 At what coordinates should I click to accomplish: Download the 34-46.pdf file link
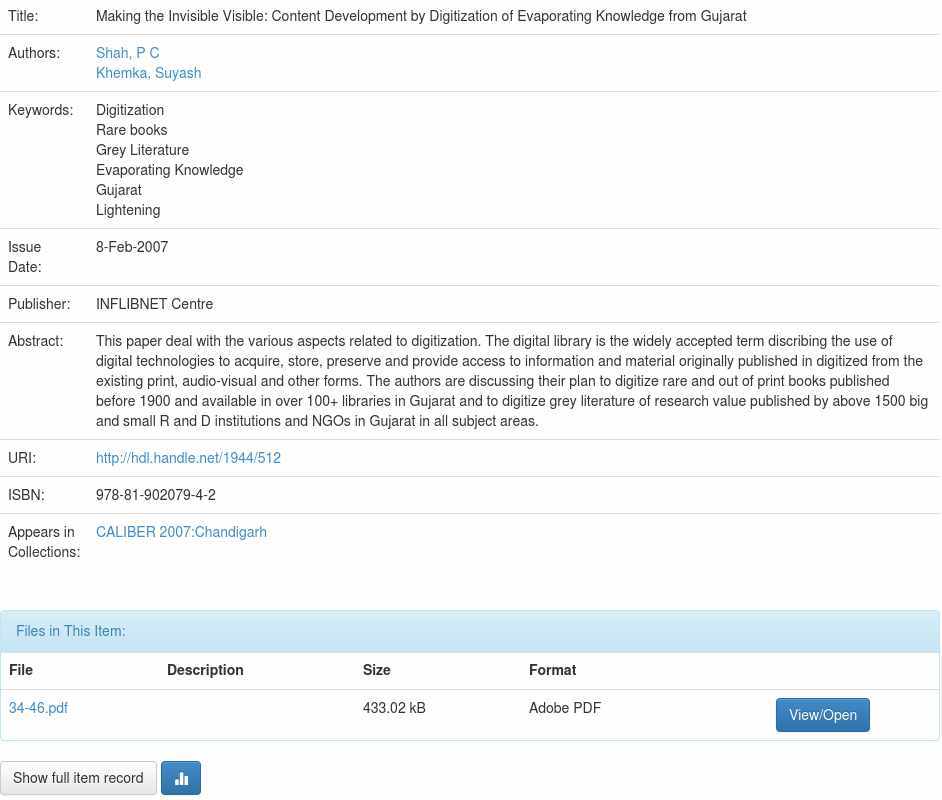38,708
